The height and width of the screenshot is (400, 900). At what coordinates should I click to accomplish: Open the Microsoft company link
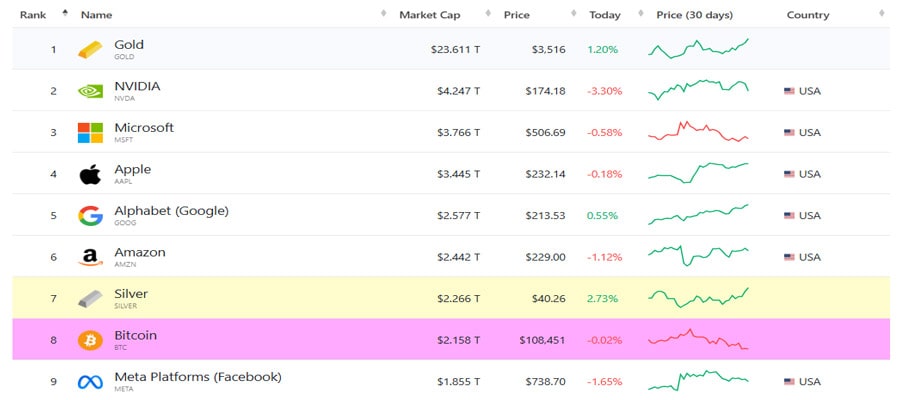click(x=144, y=127)
